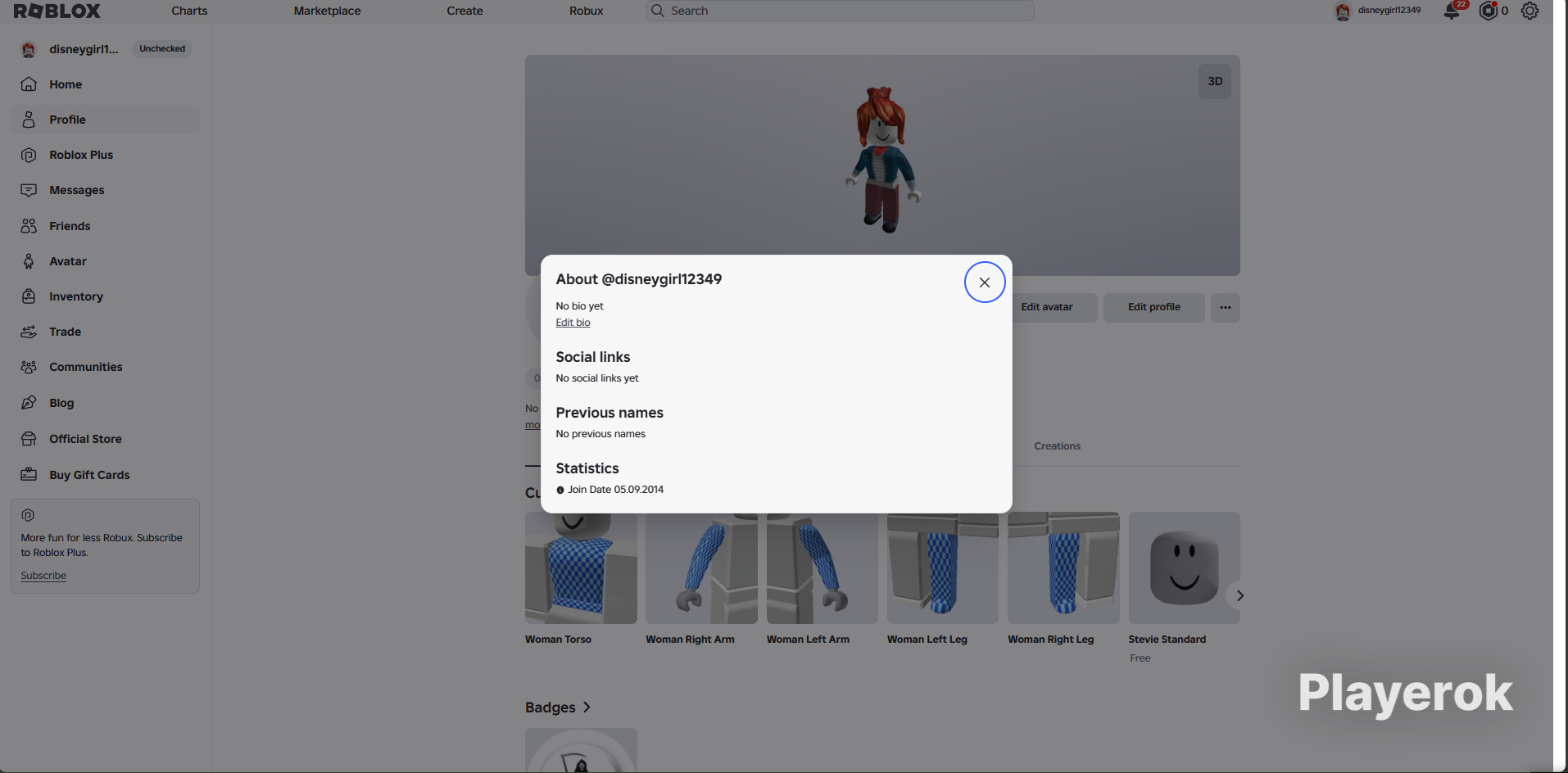Click the Friends sidebar label
The height and width of the screenshot is (773, 1568).
[x=70, y=226]
